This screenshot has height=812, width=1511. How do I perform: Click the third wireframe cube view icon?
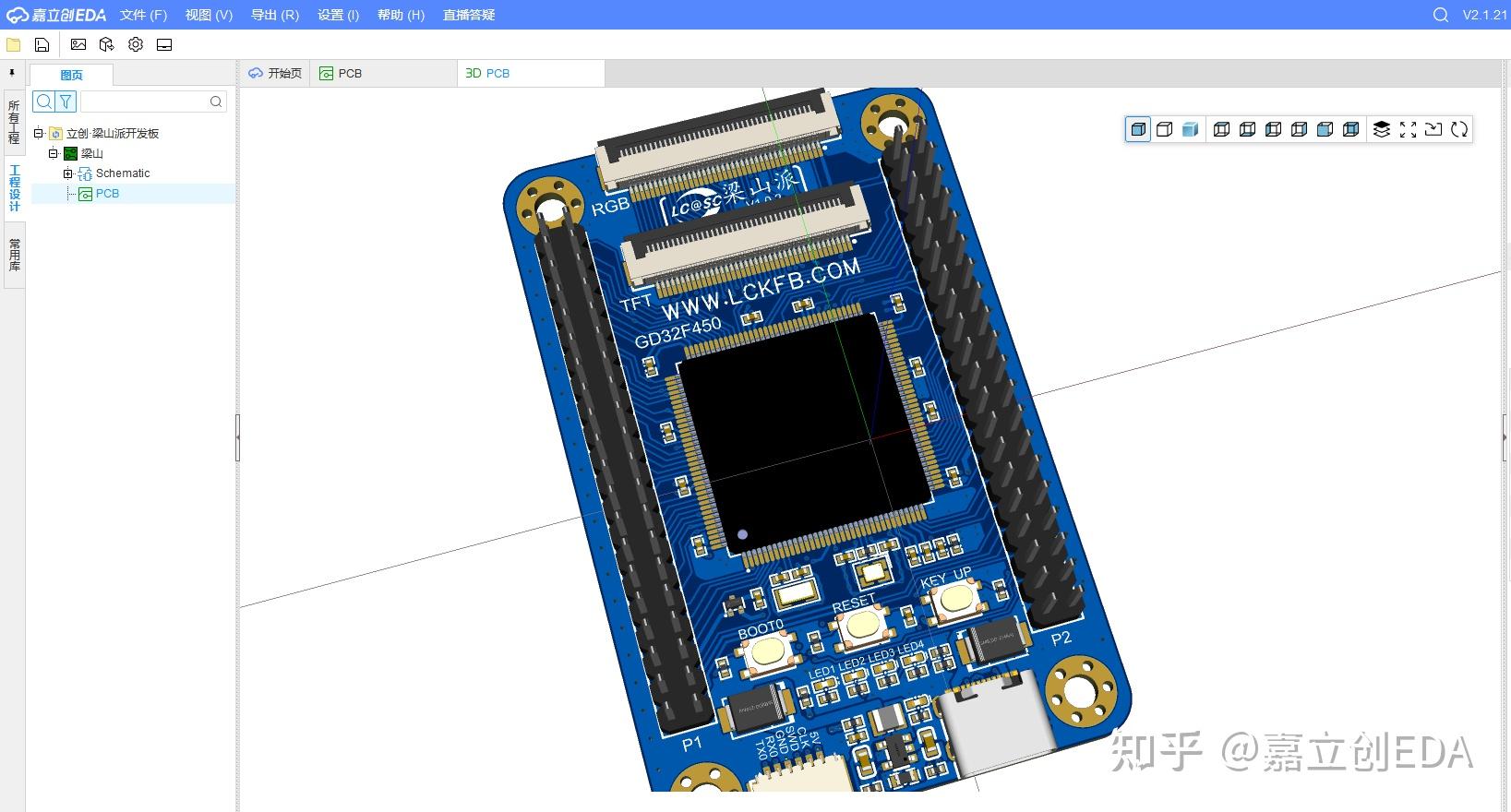click(1273, 129)
